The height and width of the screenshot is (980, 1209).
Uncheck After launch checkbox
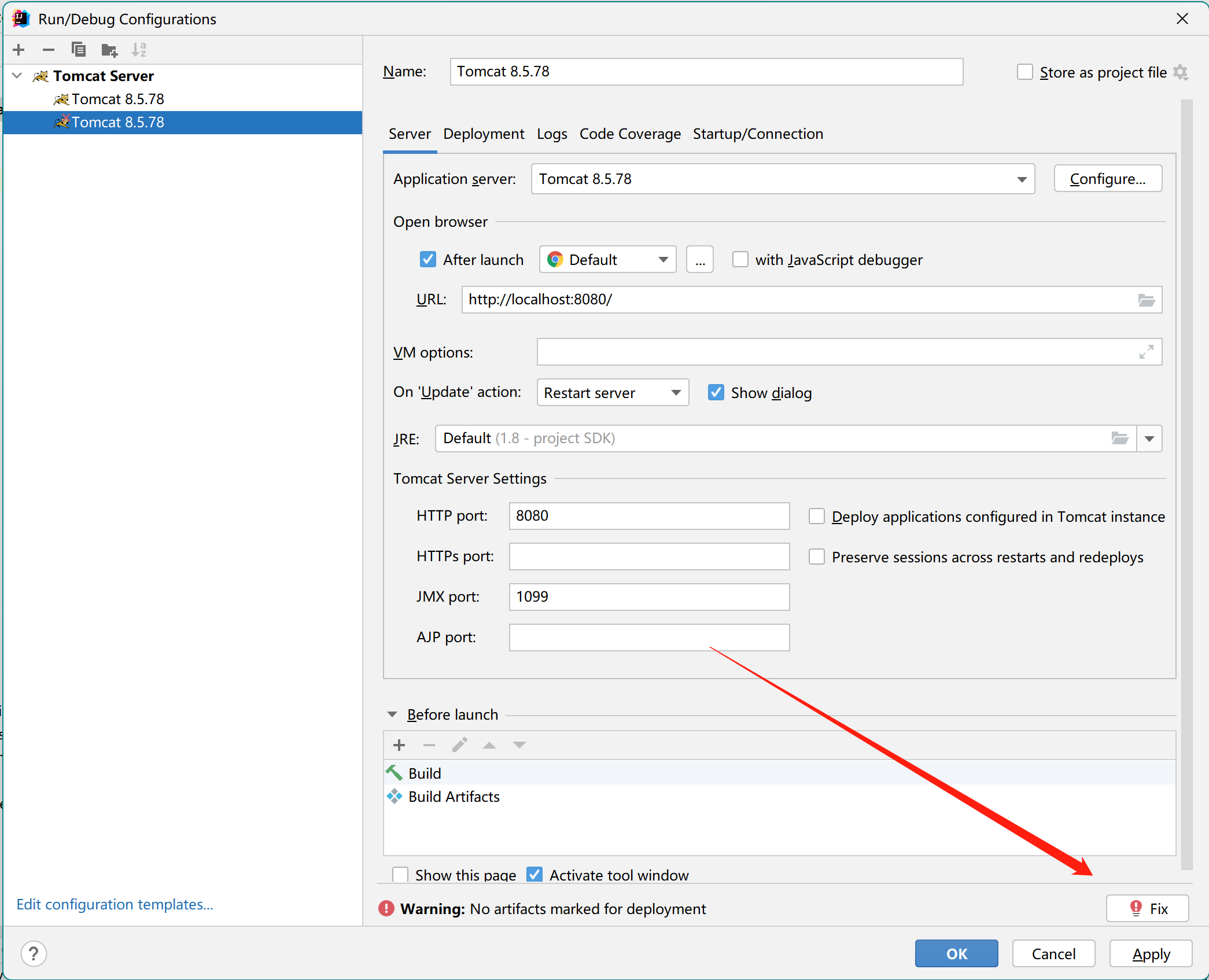pyautogui.click(x=427, y=260)
